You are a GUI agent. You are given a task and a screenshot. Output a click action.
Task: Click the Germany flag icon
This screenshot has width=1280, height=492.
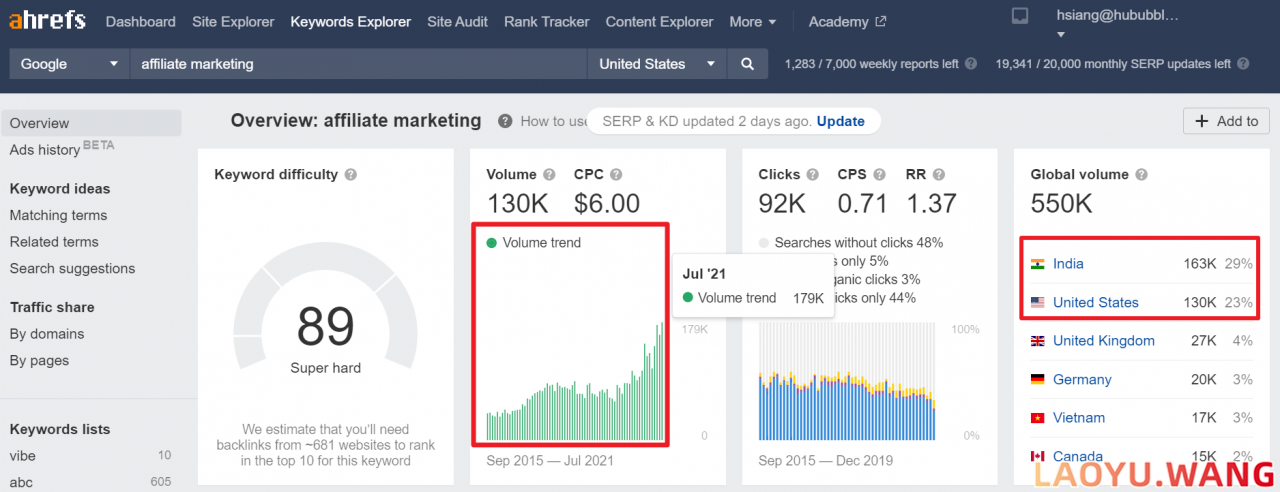(x=1038, y=379)
